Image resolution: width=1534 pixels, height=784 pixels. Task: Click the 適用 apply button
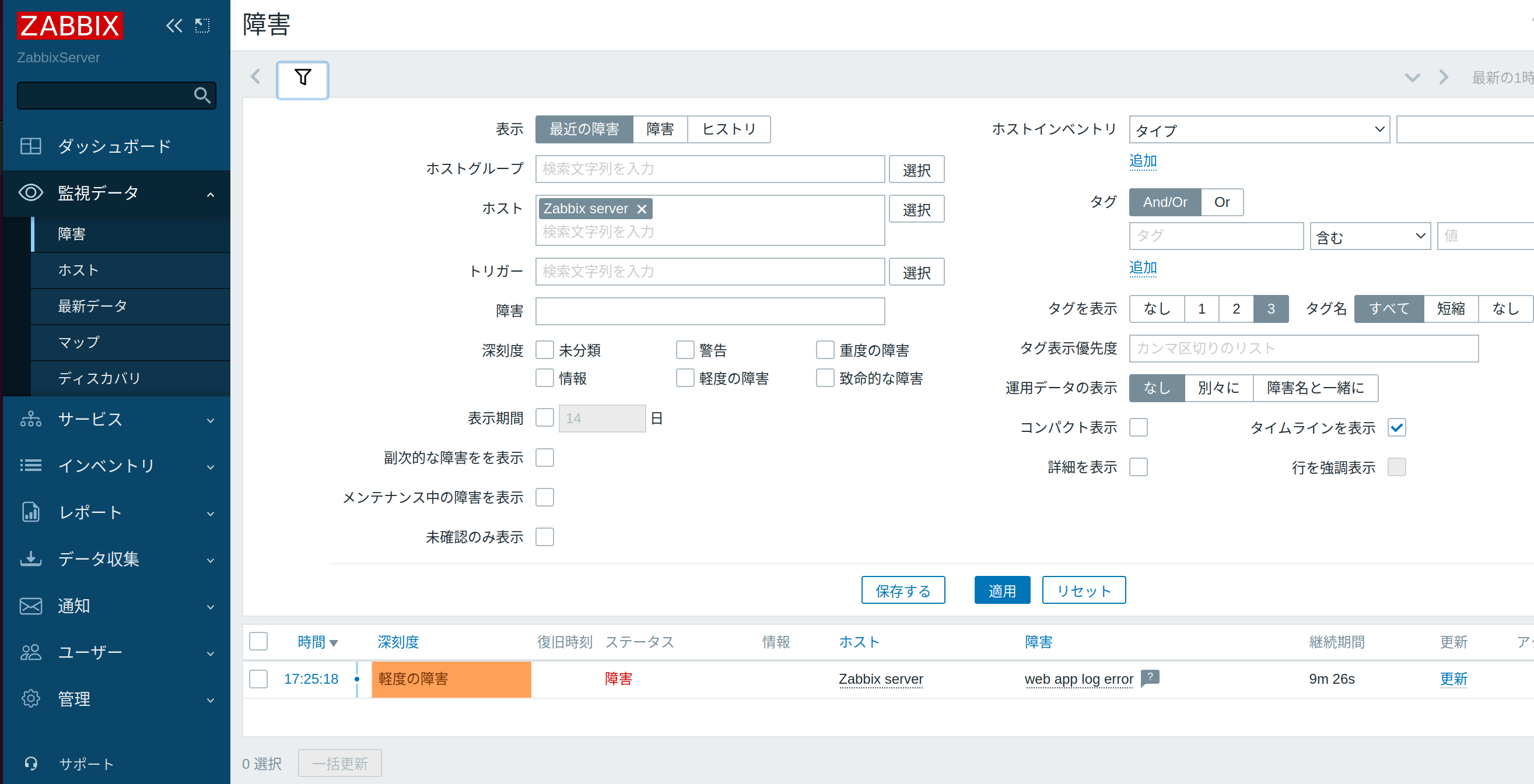[1001, 590]
